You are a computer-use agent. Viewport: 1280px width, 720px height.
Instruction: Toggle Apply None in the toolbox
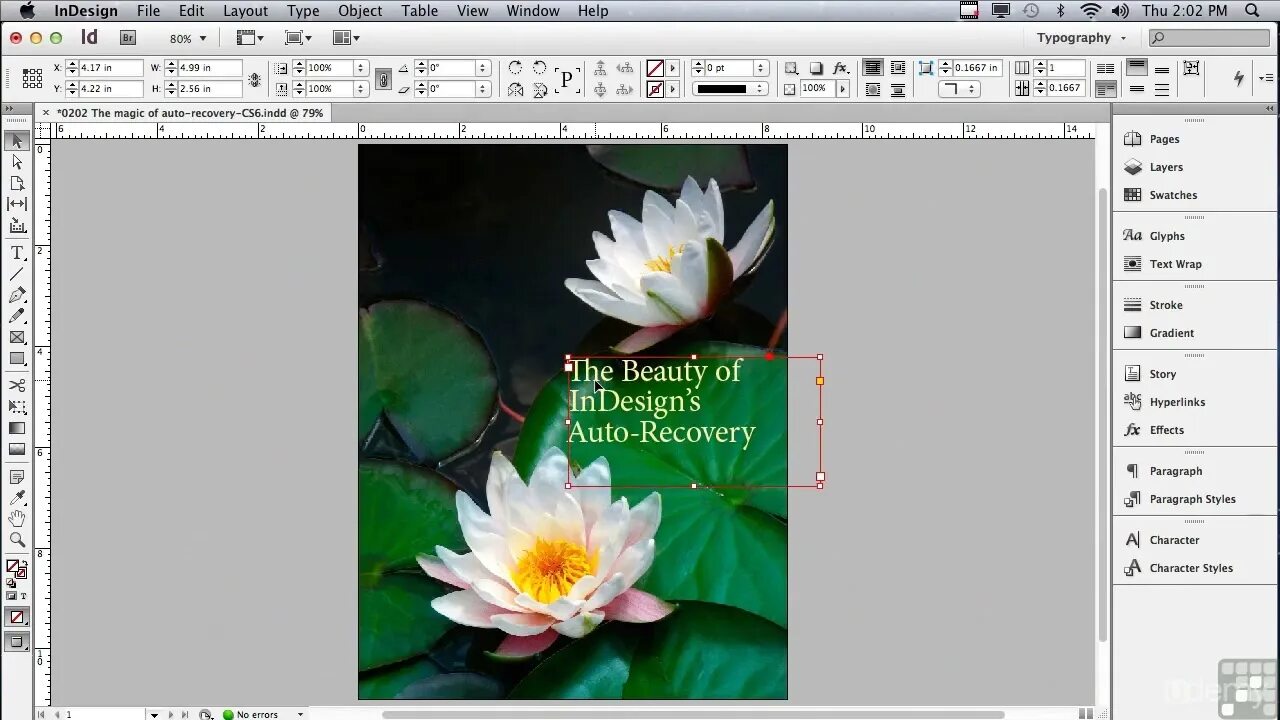(17, 617)
